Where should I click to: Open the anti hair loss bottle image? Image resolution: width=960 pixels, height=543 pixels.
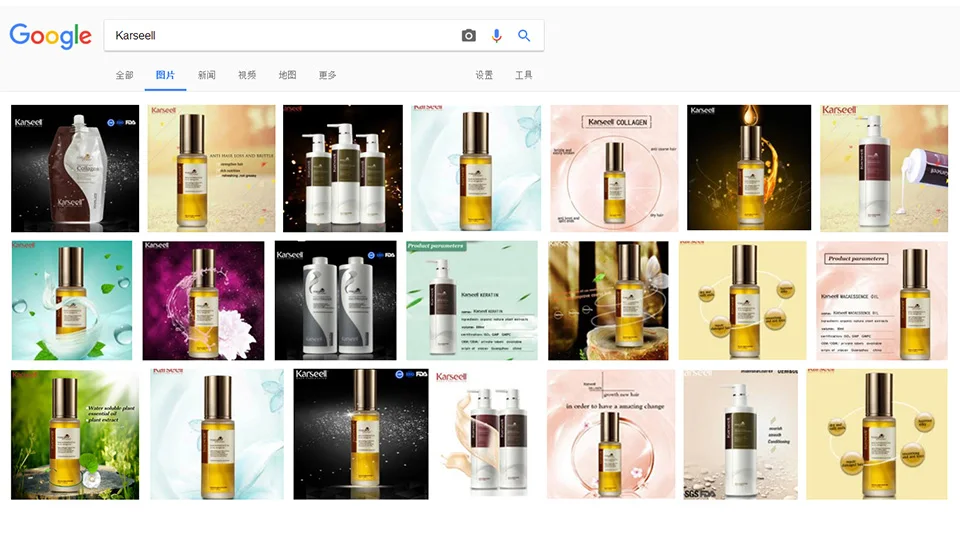click(x=211, y=168)
